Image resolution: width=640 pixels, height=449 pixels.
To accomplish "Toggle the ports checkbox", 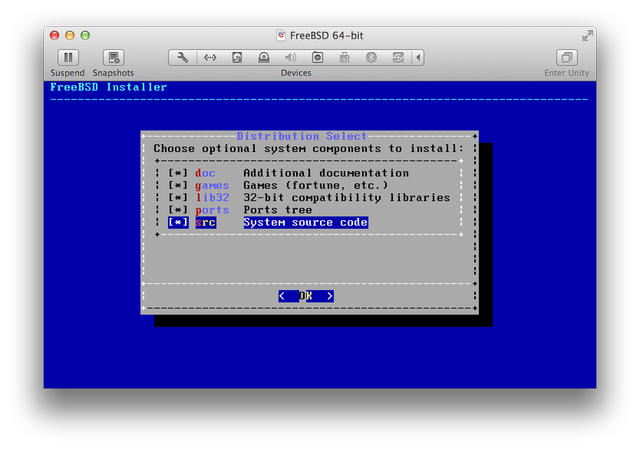I will (x=178, y=210).
